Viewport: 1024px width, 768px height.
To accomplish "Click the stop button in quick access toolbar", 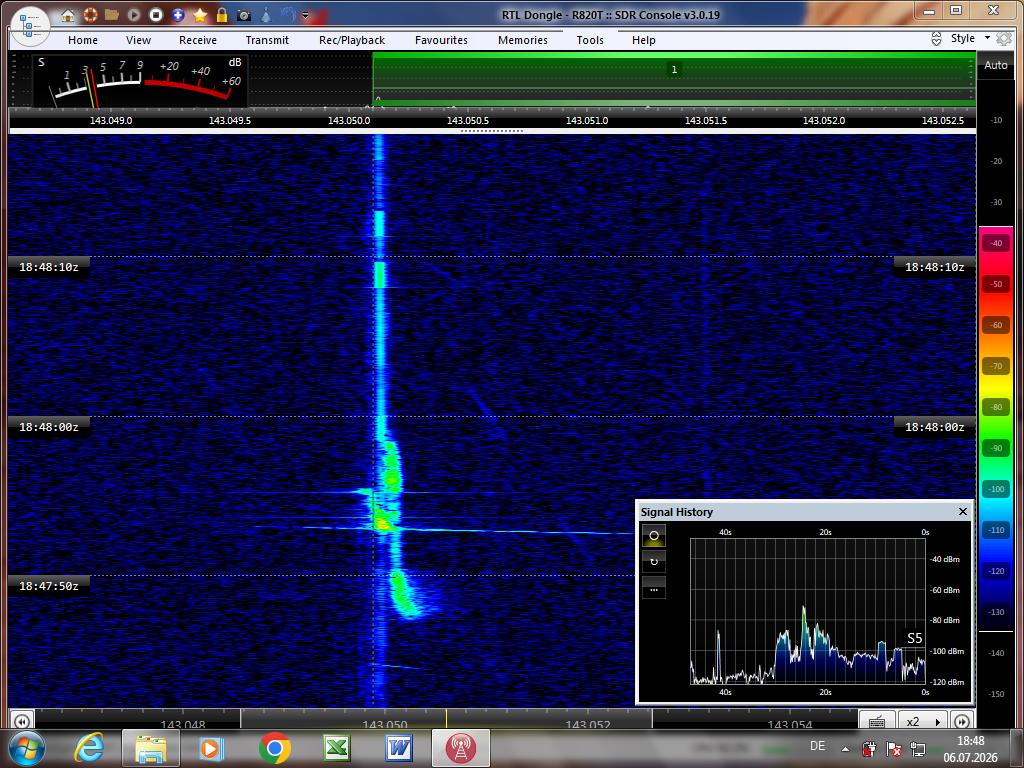I will coord(156,14).
